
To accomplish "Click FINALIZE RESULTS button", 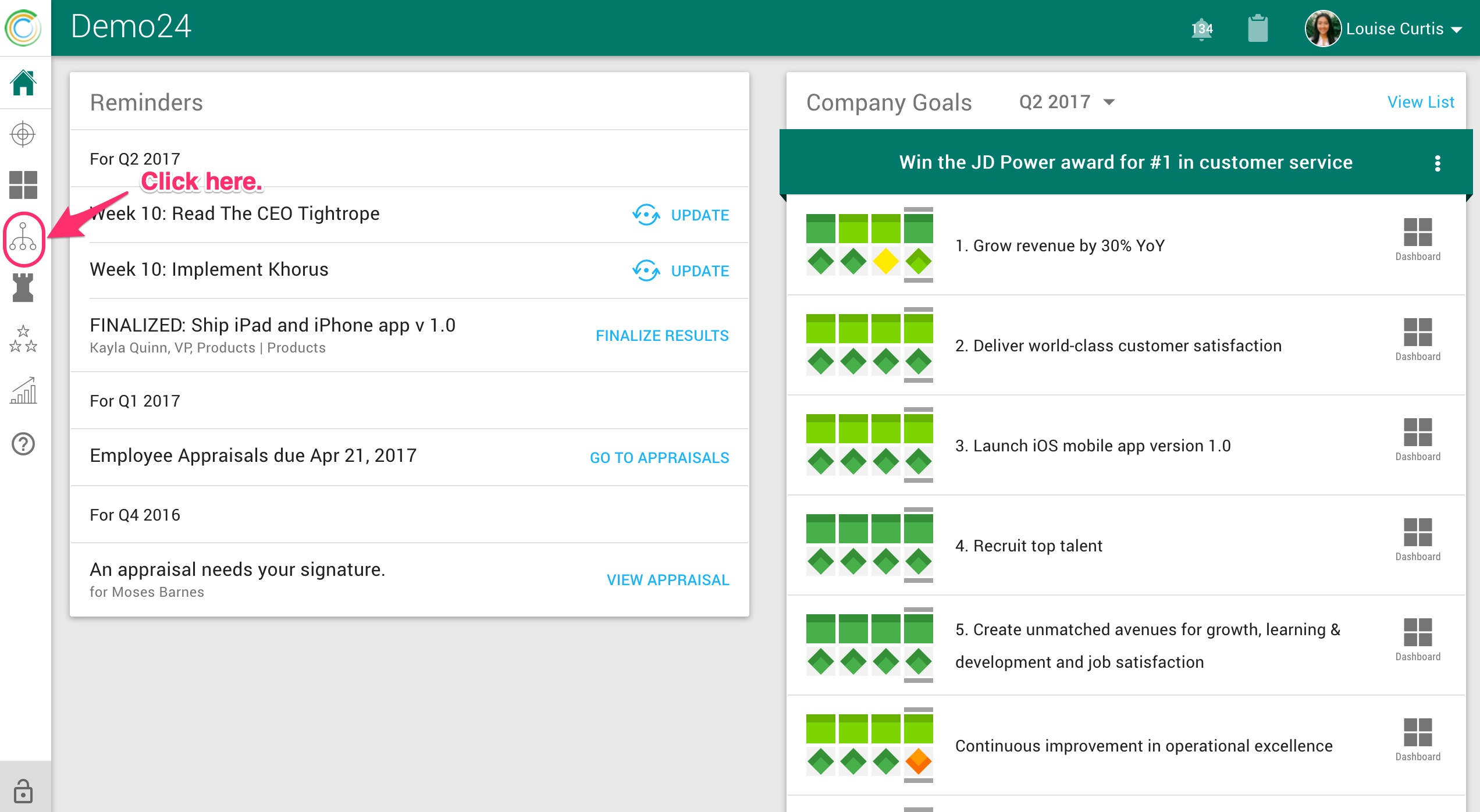I will pyautogui.click(x=662, y=336).
